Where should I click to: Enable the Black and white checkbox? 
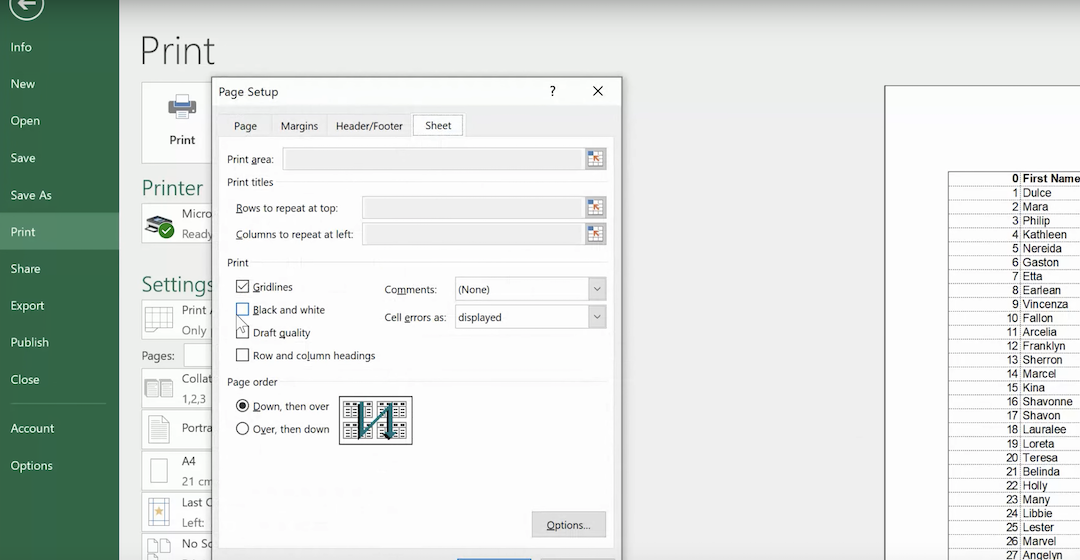point(243,310)
